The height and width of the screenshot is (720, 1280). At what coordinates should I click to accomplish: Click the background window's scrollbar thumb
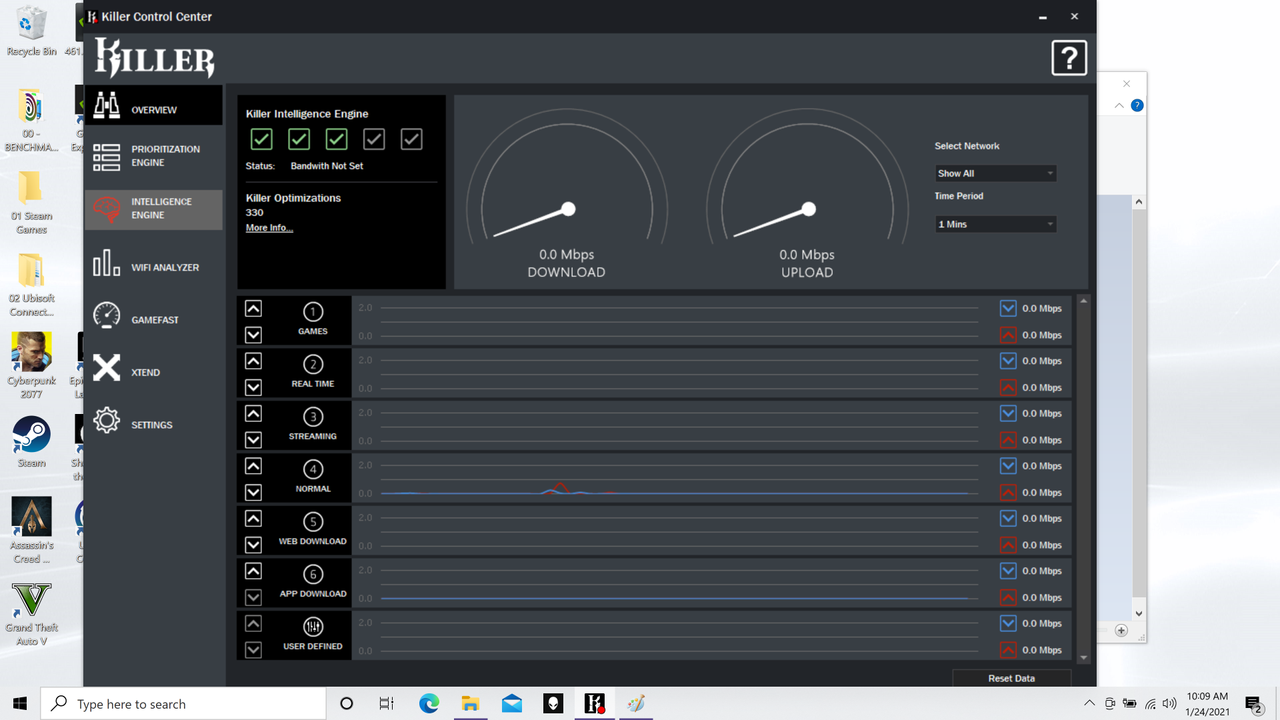tap(1138, 405)
